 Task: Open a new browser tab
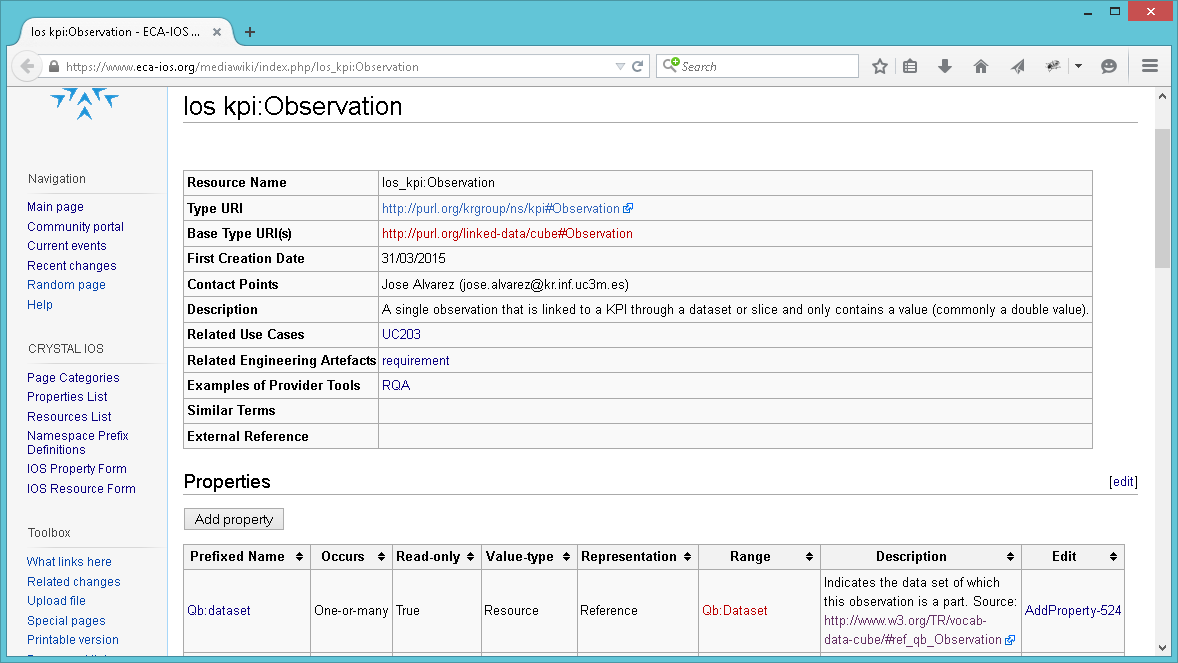250,32
